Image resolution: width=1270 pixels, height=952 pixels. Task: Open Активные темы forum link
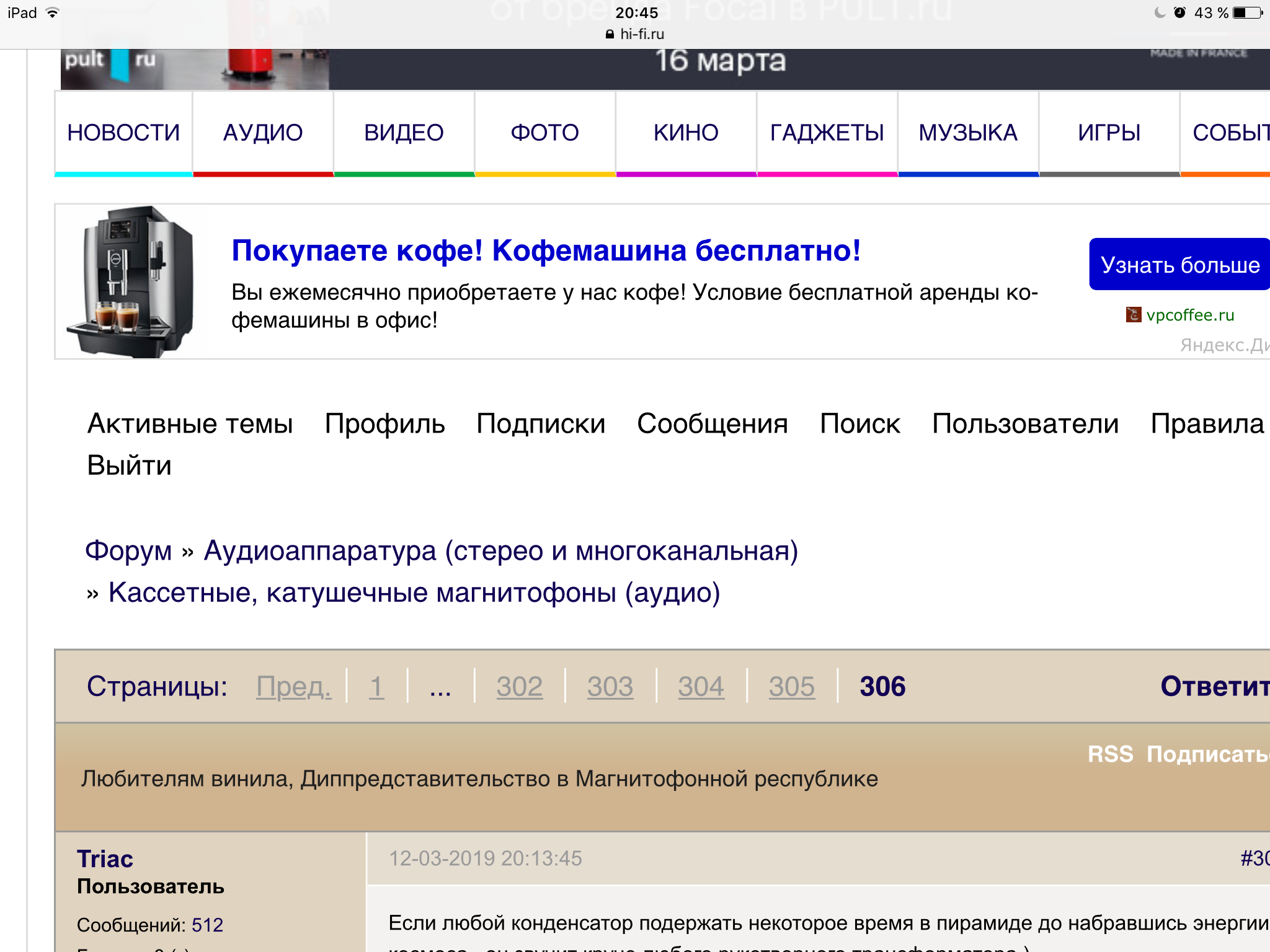[190, 424]
